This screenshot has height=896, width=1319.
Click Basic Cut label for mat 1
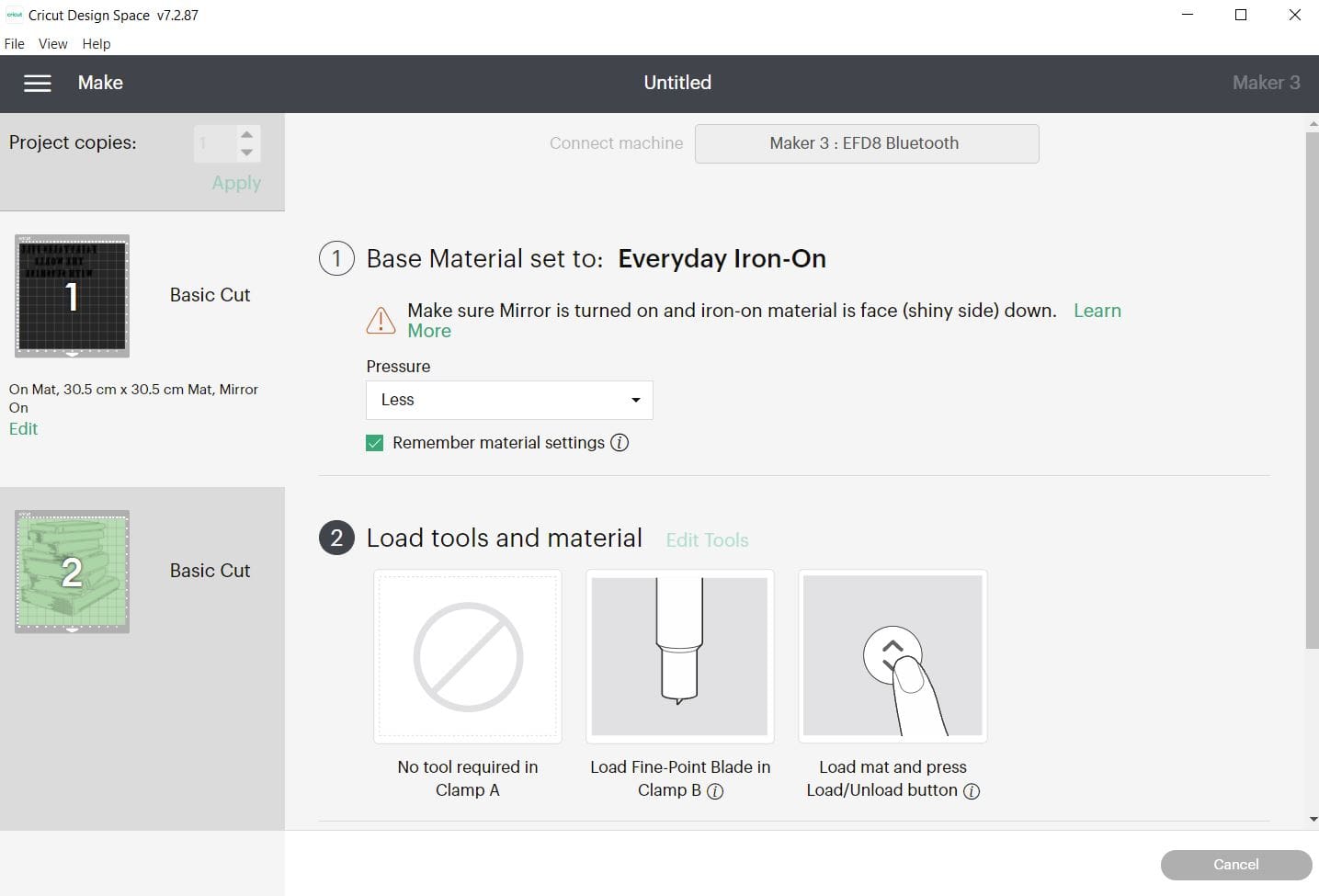210,295
